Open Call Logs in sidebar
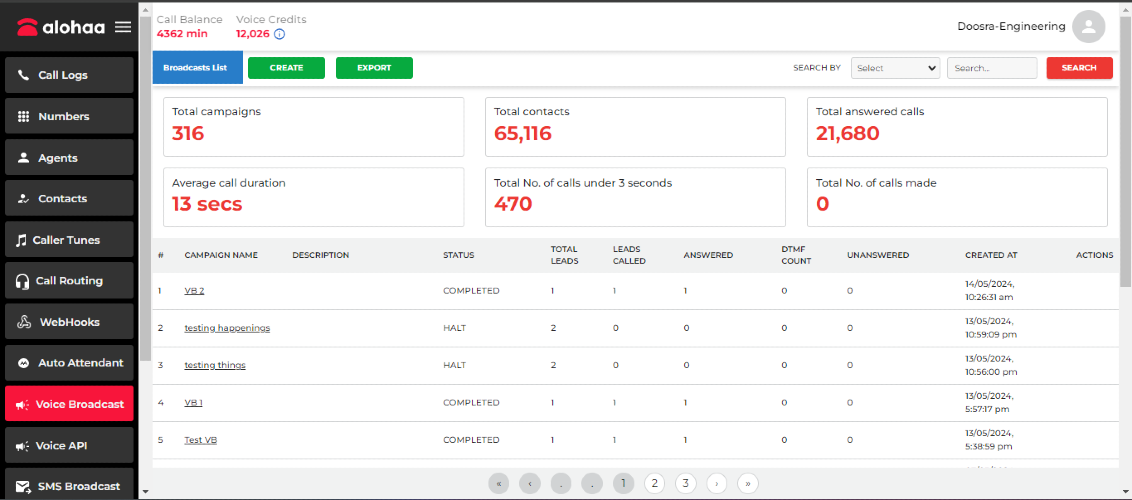1132x500 pixels. [x=69, y=75]
